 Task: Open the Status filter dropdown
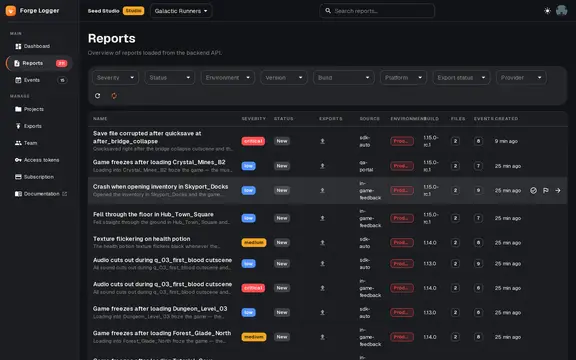click(x=169, y=78)
